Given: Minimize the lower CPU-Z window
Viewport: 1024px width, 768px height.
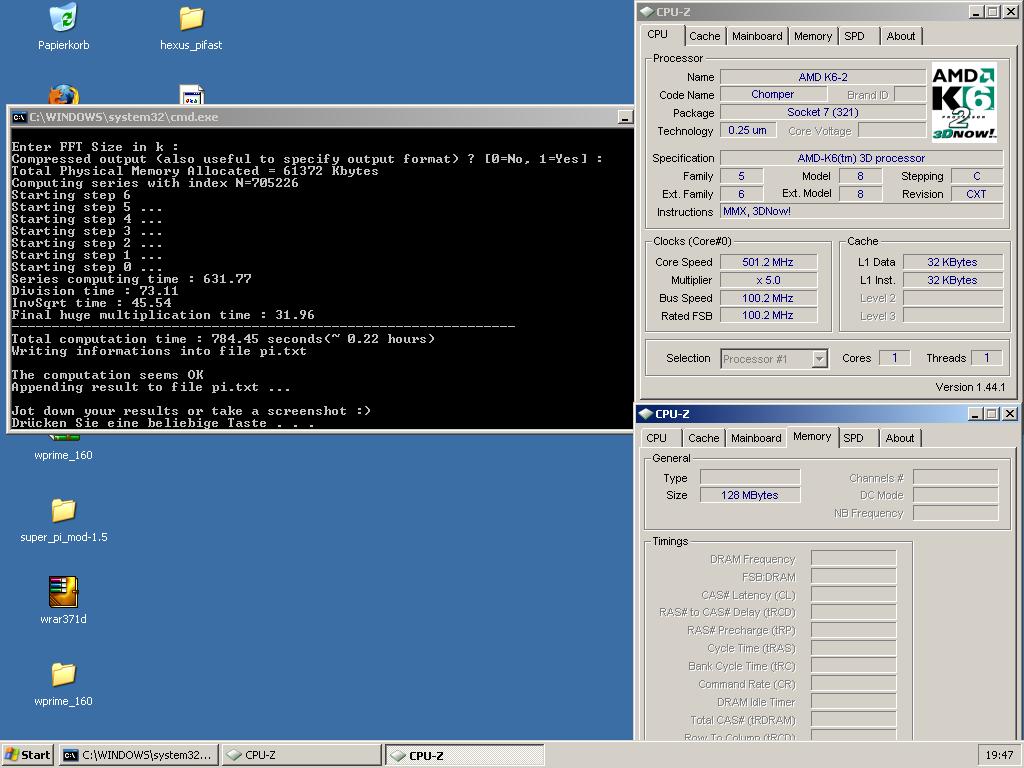Looking at the screenshot, I should (976, 414).
